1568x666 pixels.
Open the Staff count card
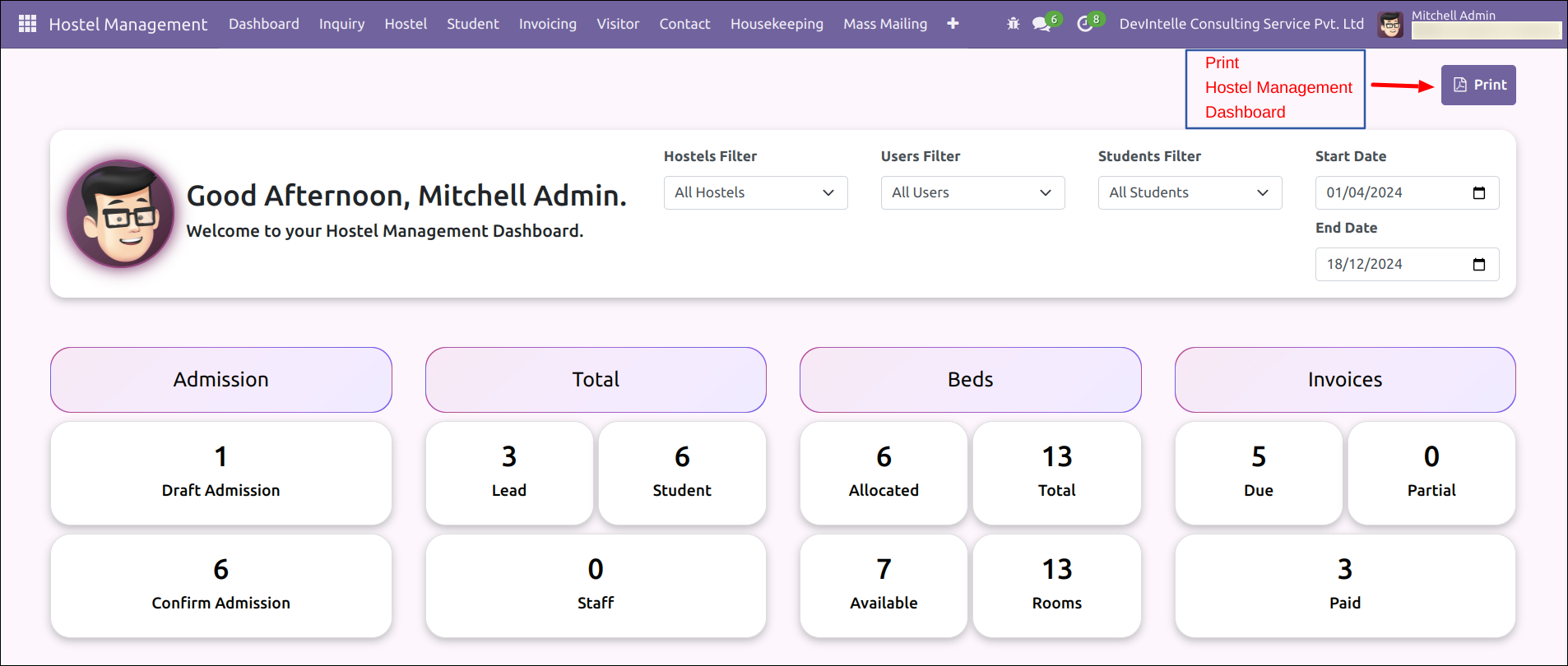(596, 585)
